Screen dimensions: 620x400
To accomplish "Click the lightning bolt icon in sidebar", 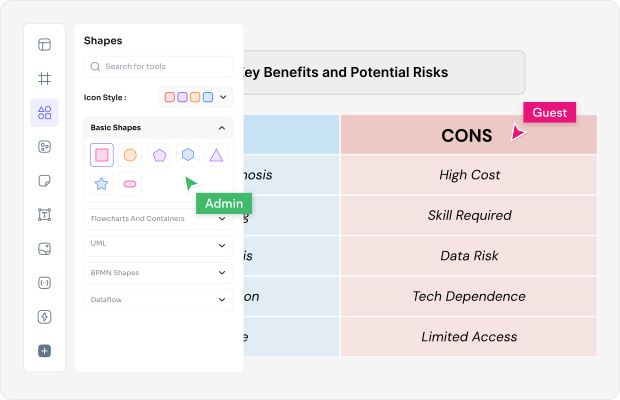I will click(44, 316).
